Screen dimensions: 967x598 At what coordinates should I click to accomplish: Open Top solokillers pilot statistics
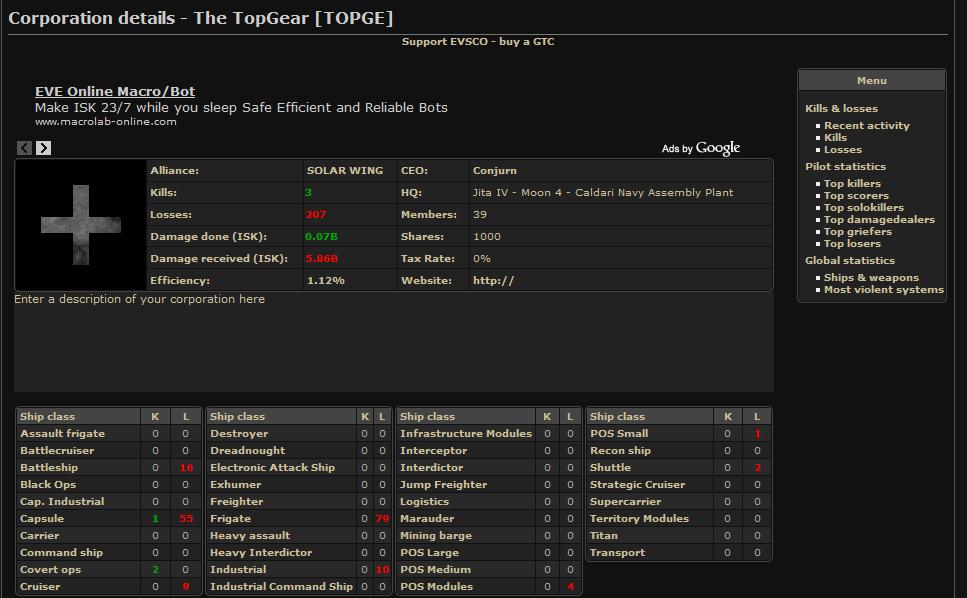(863, 207)
